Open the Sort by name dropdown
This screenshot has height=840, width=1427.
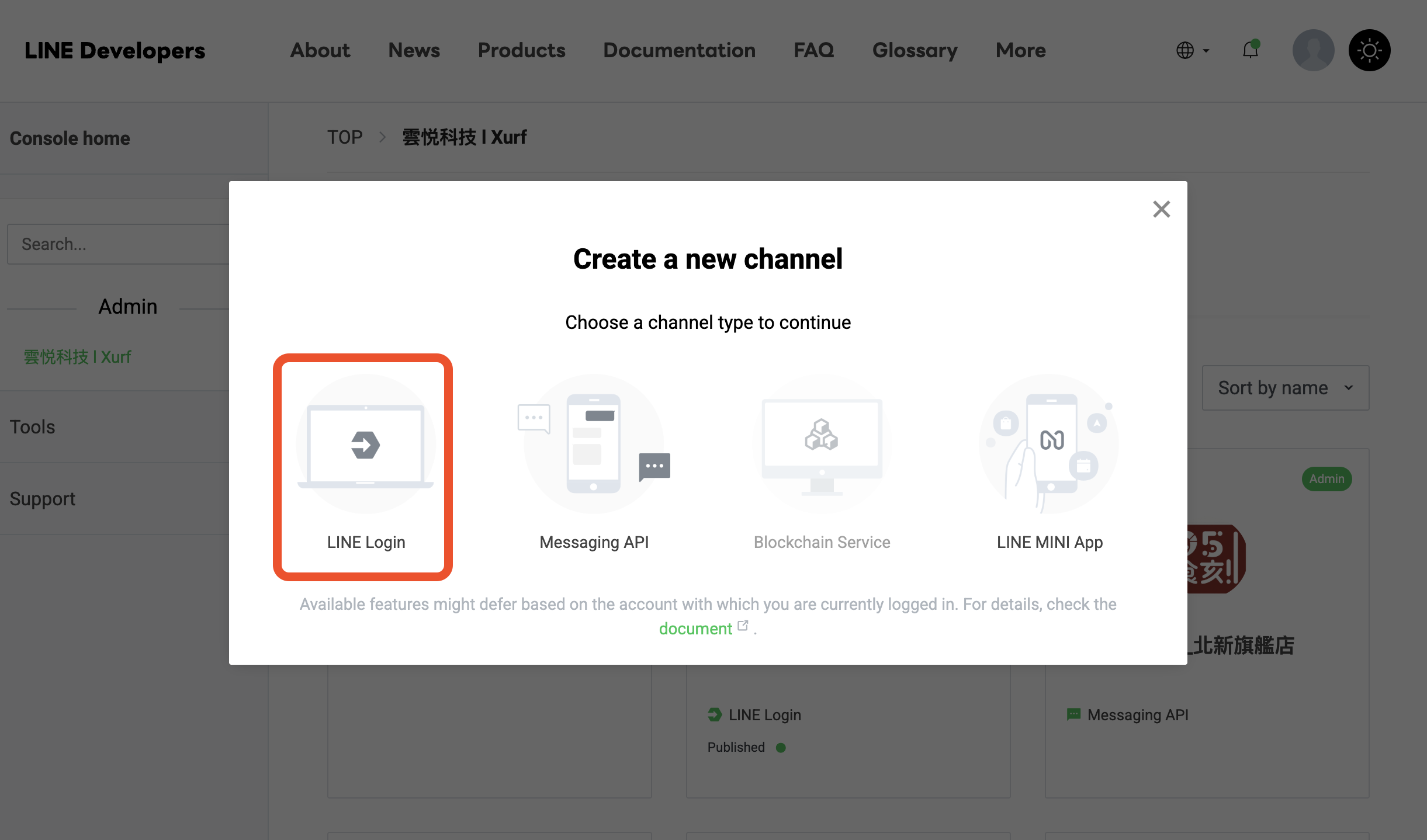point(1286,388)
